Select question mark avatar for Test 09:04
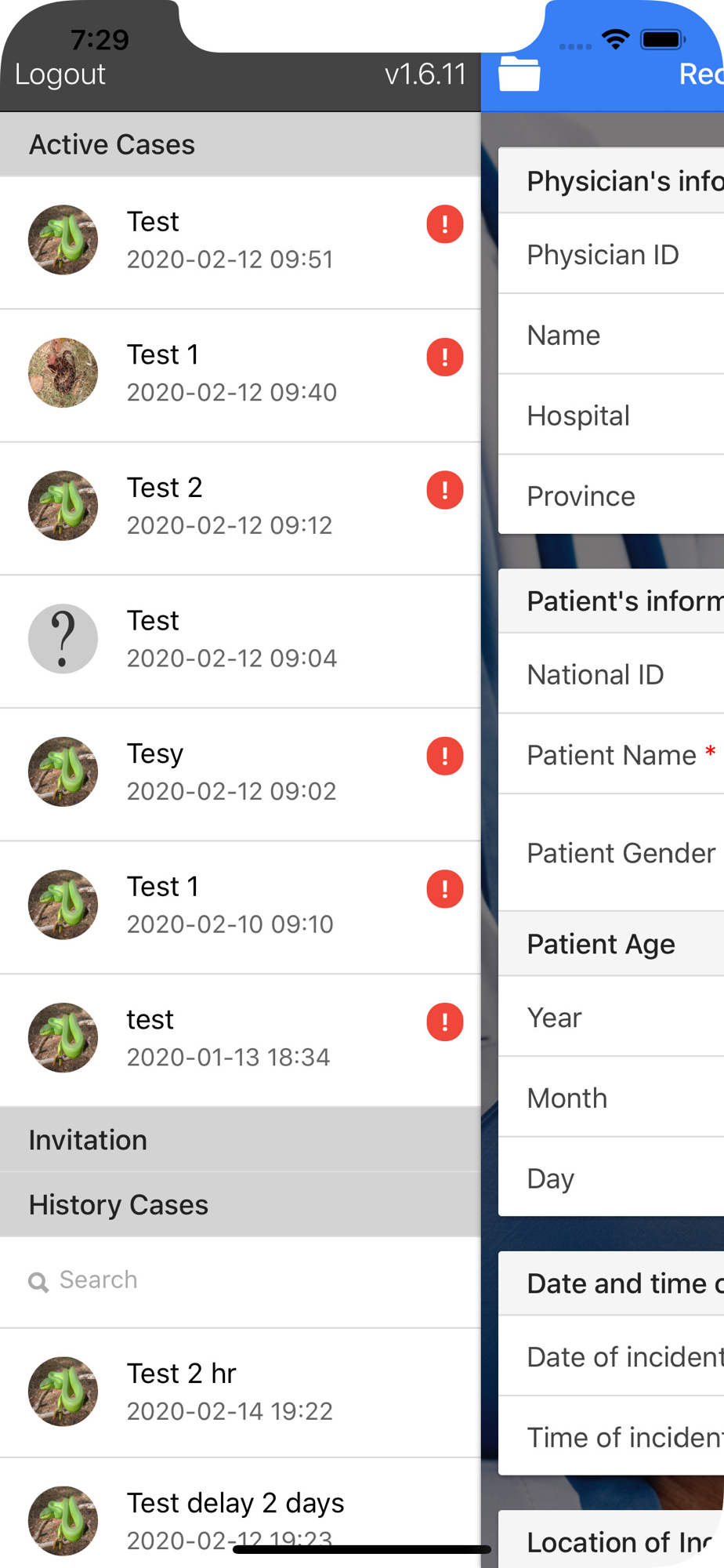The image size is (724, 1568). coord(63,639)
